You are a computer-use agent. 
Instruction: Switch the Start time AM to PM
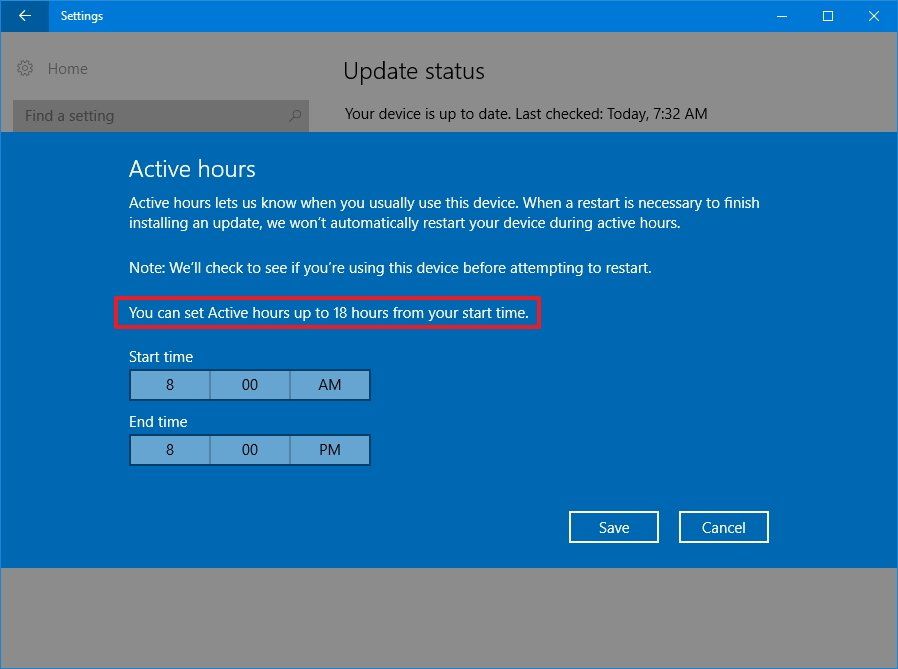pyautogui.click(x=329, y=385)
